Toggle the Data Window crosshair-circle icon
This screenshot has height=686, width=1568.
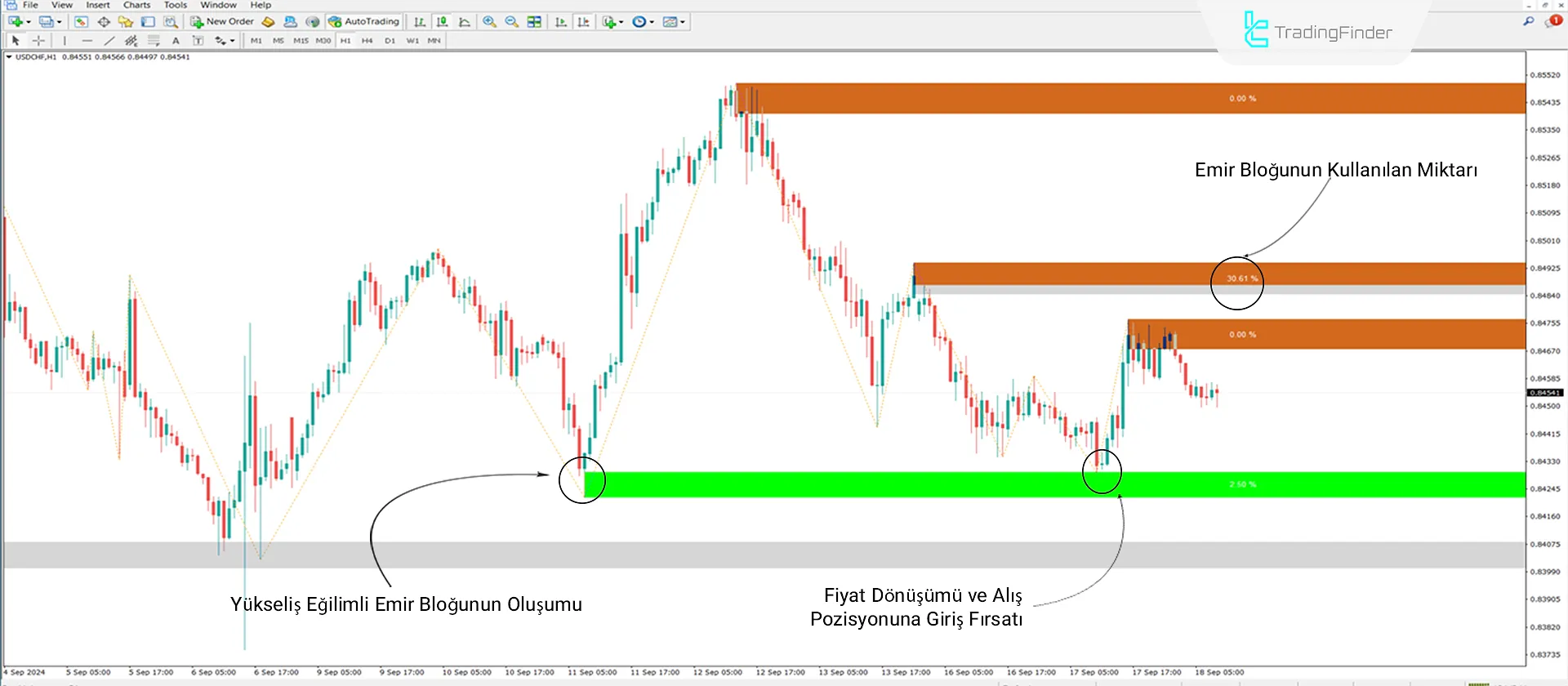(104, 22)
